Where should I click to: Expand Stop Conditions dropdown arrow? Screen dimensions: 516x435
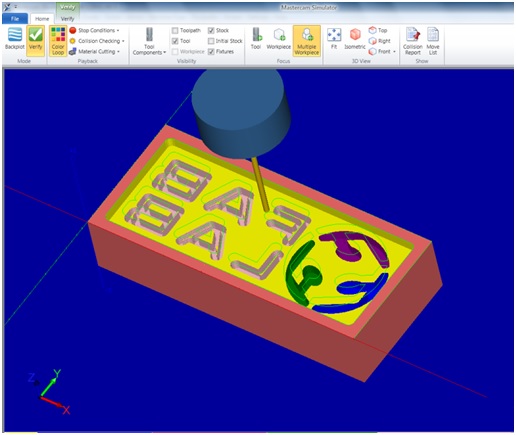pyautogui.click(x=118, y=31)
